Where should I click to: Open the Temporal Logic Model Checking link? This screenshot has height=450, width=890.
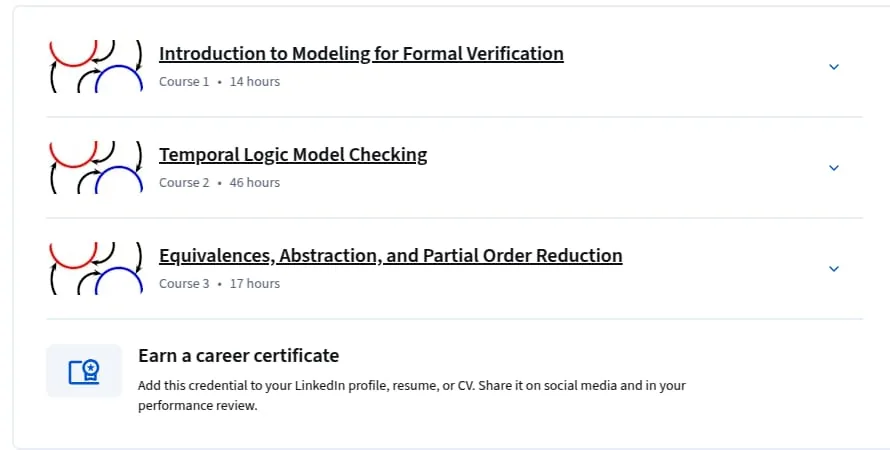293,154
